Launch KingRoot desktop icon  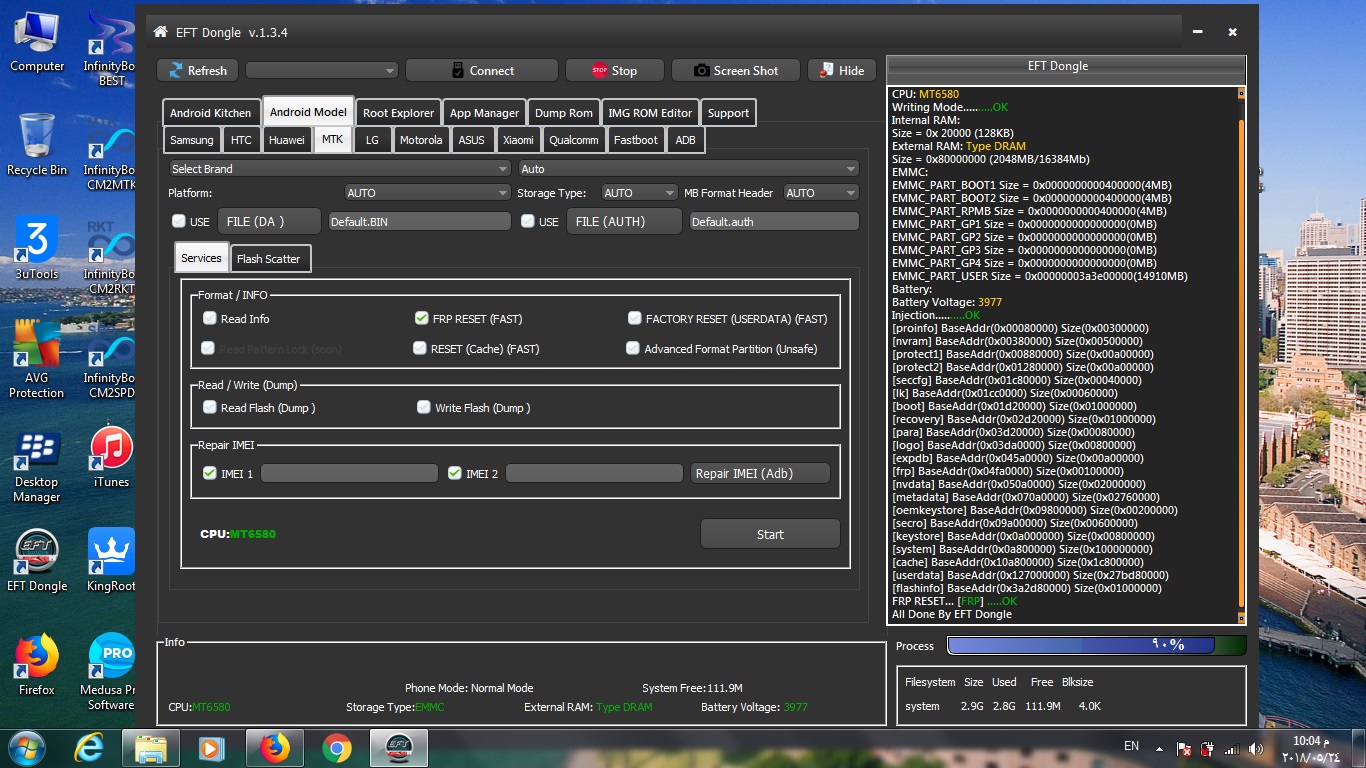[x=112, y=561]
